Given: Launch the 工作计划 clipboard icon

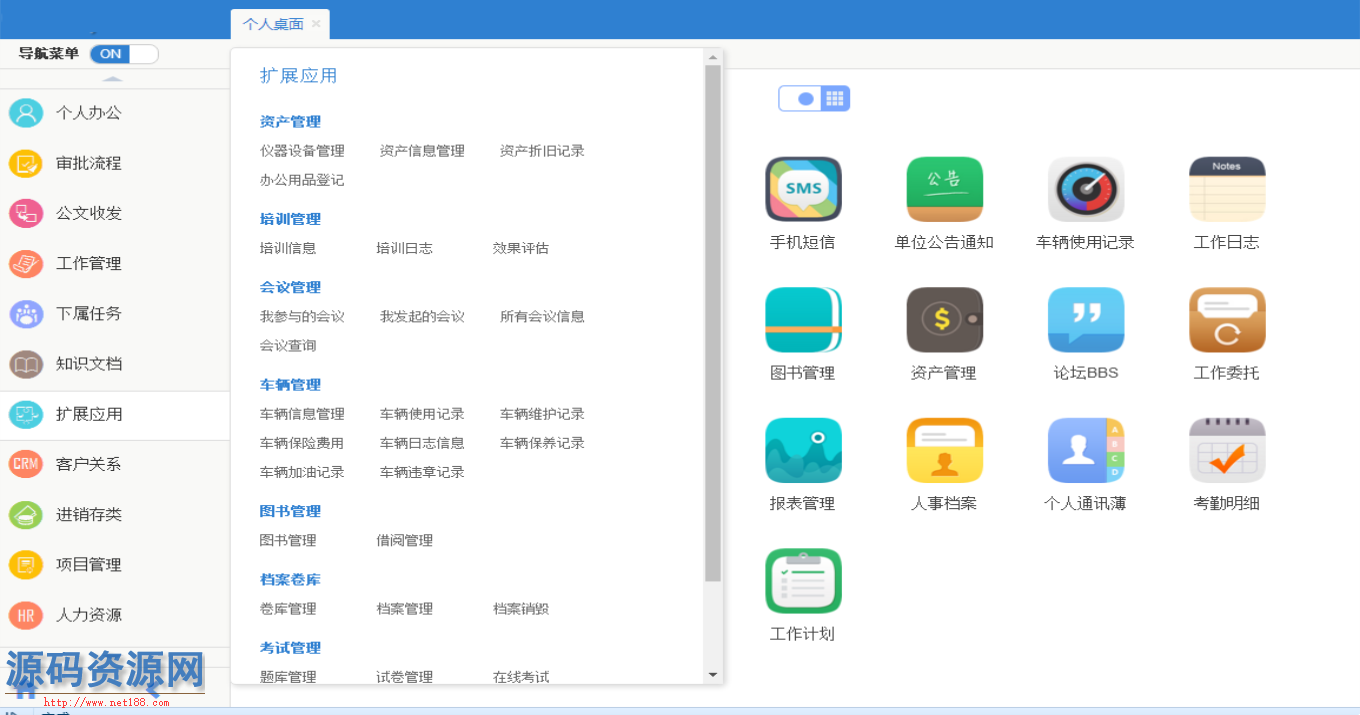Looking at the screenshot, I should click(803, 581).
